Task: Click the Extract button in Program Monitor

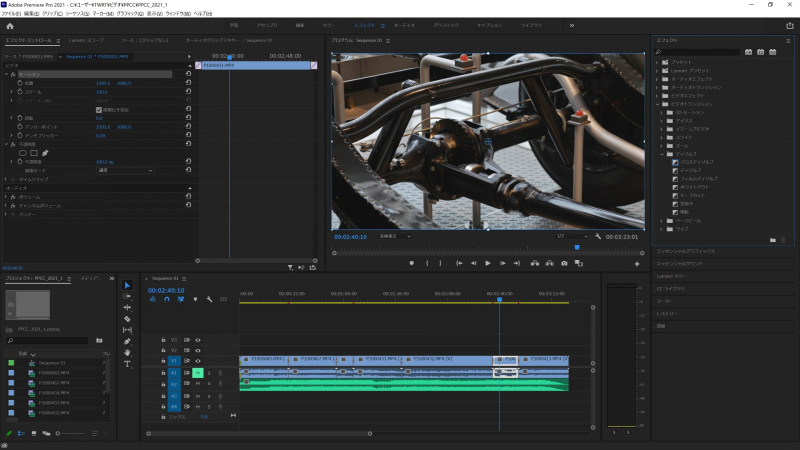Action: tap(549, 263)
